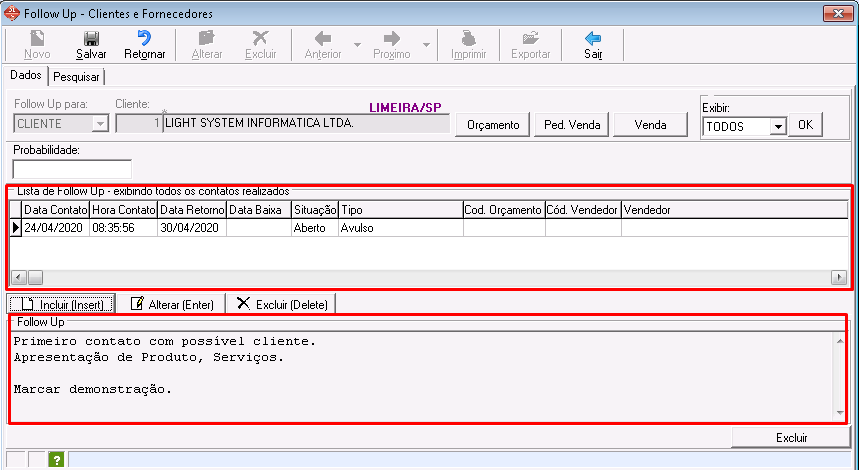Click the Probabilidade input field
The height and width of the screenshot is (470, 859).
coord(72,169)
